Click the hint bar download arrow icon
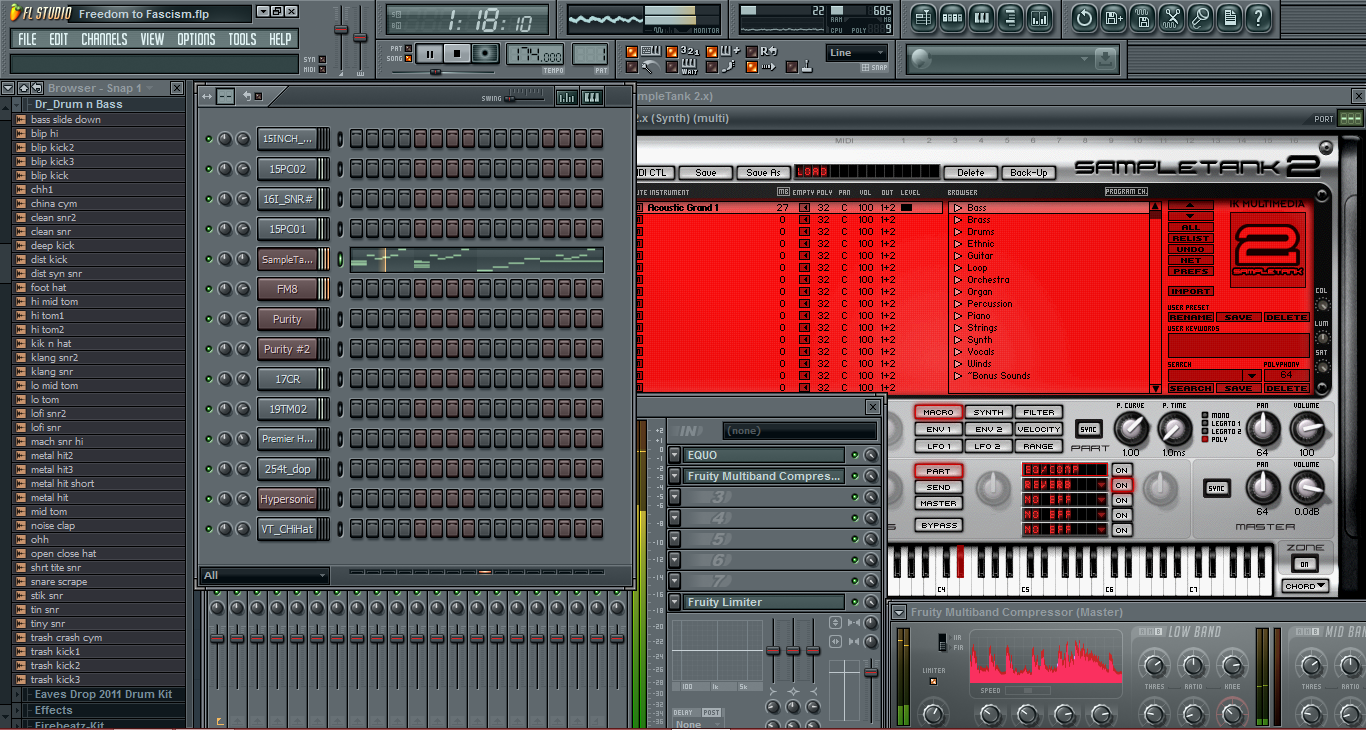Viewport: 1366px width, 730px height. 1105,59
